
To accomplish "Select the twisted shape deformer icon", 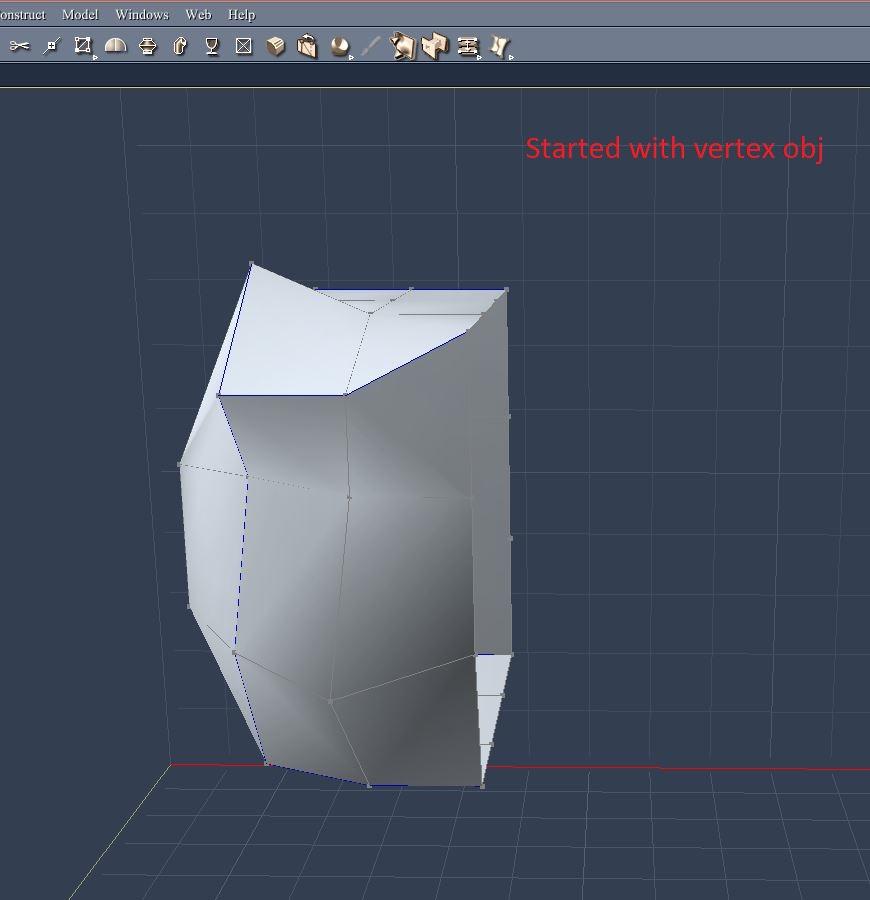I will click(x=402, y=46).
